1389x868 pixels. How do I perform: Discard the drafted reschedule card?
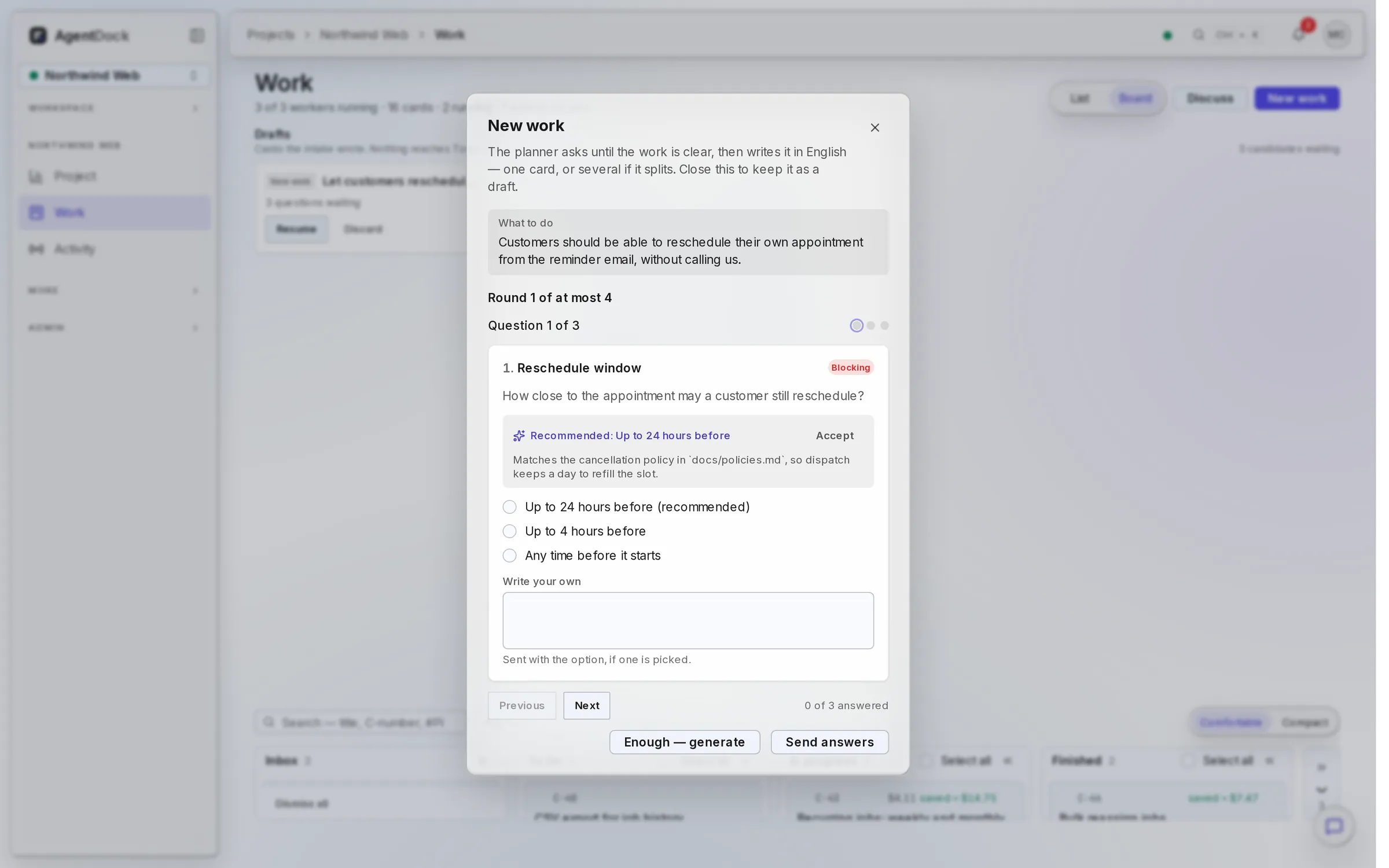(363, 229)
